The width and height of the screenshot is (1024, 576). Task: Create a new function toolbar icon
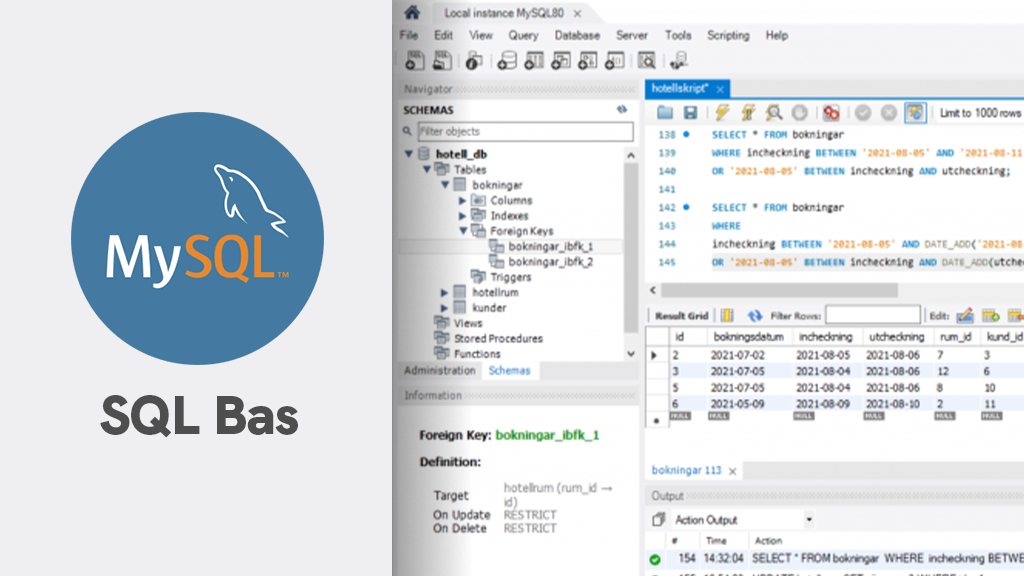tap(614, 61)
